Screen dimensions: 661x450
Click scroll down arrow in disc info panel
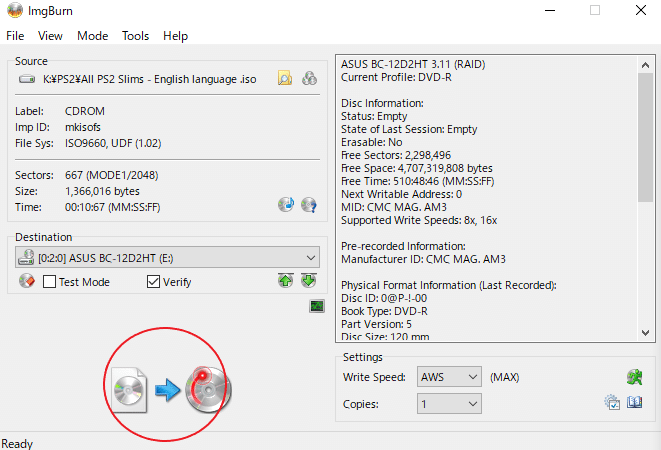coord(645,333)
